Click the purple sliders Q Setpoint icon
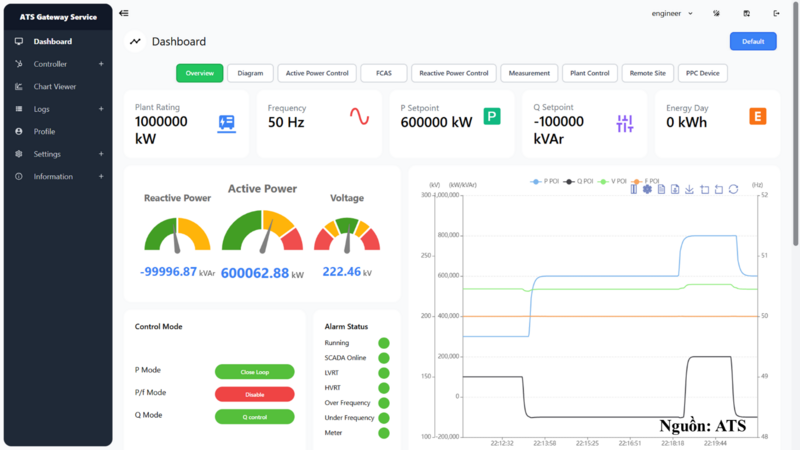This screenshot has height=450, width=800. click(624, 123)
